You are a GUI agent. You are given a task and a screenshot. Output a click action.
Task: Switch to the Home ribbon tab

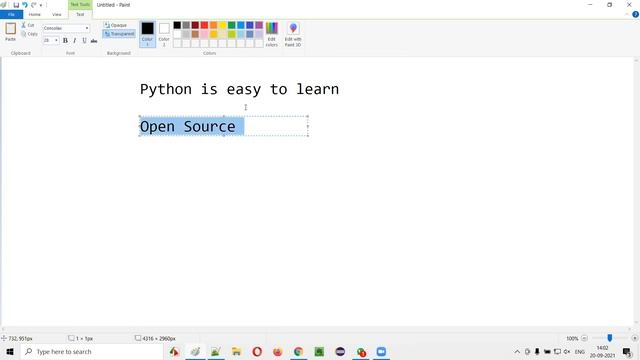(x=35, y=15)
